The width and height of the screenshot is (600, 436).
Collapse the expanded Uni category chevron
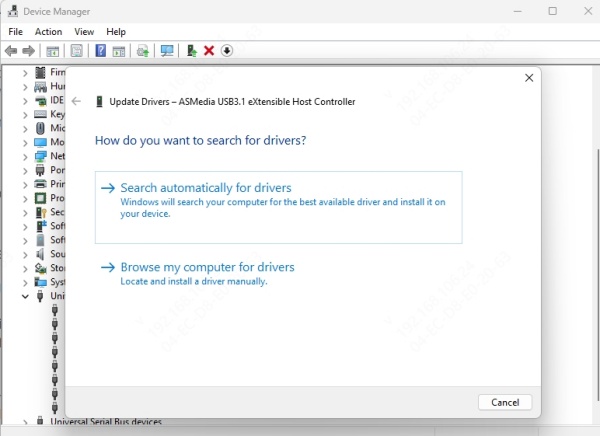click(x=25, y=296)
